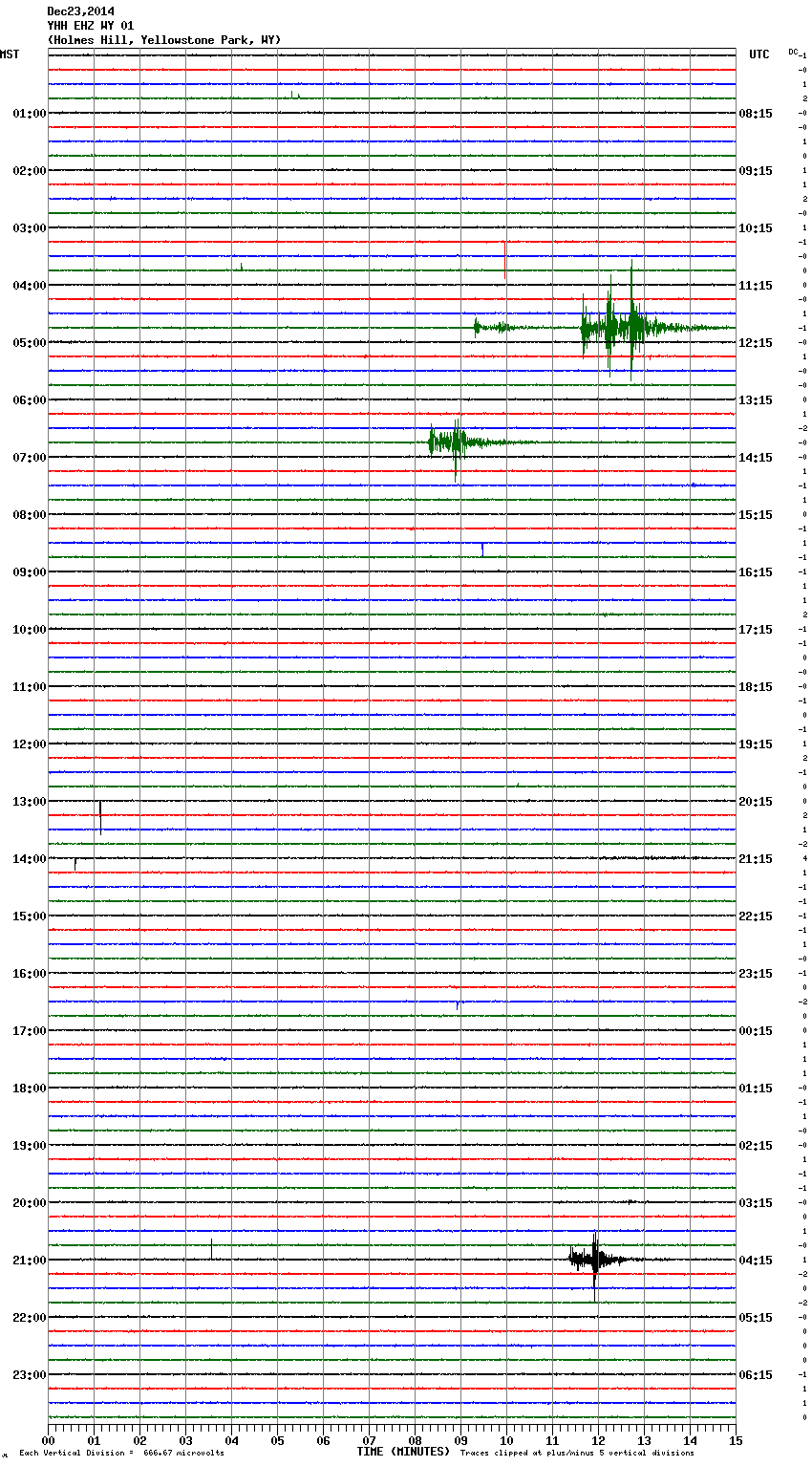The width and height of the screenshot is (812, 1466).
Task: Click the "10:00" MST time label
Action: pos(30,630)
